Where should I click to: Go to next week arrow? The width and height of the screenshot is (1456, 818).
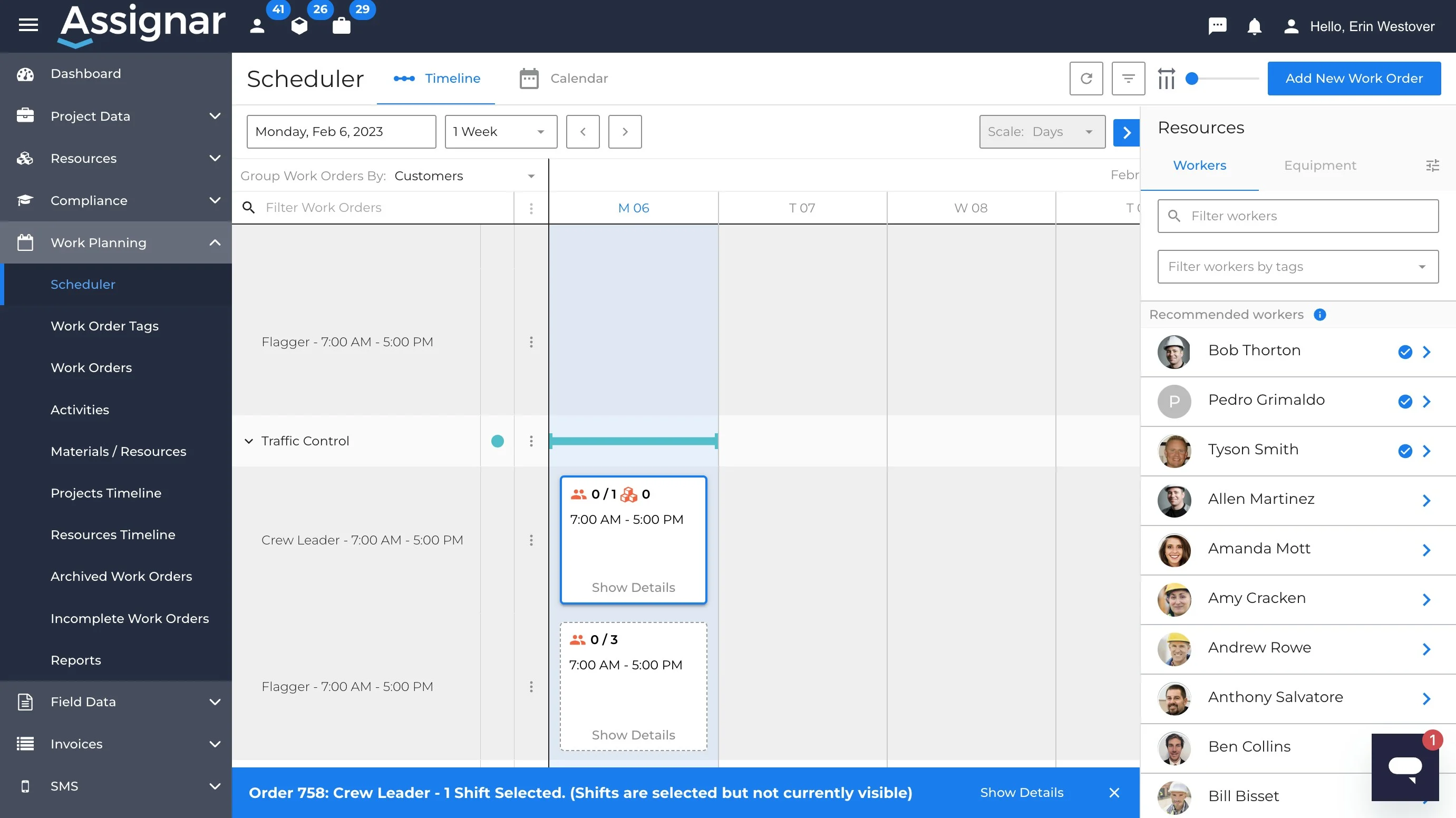click(625, 132)
